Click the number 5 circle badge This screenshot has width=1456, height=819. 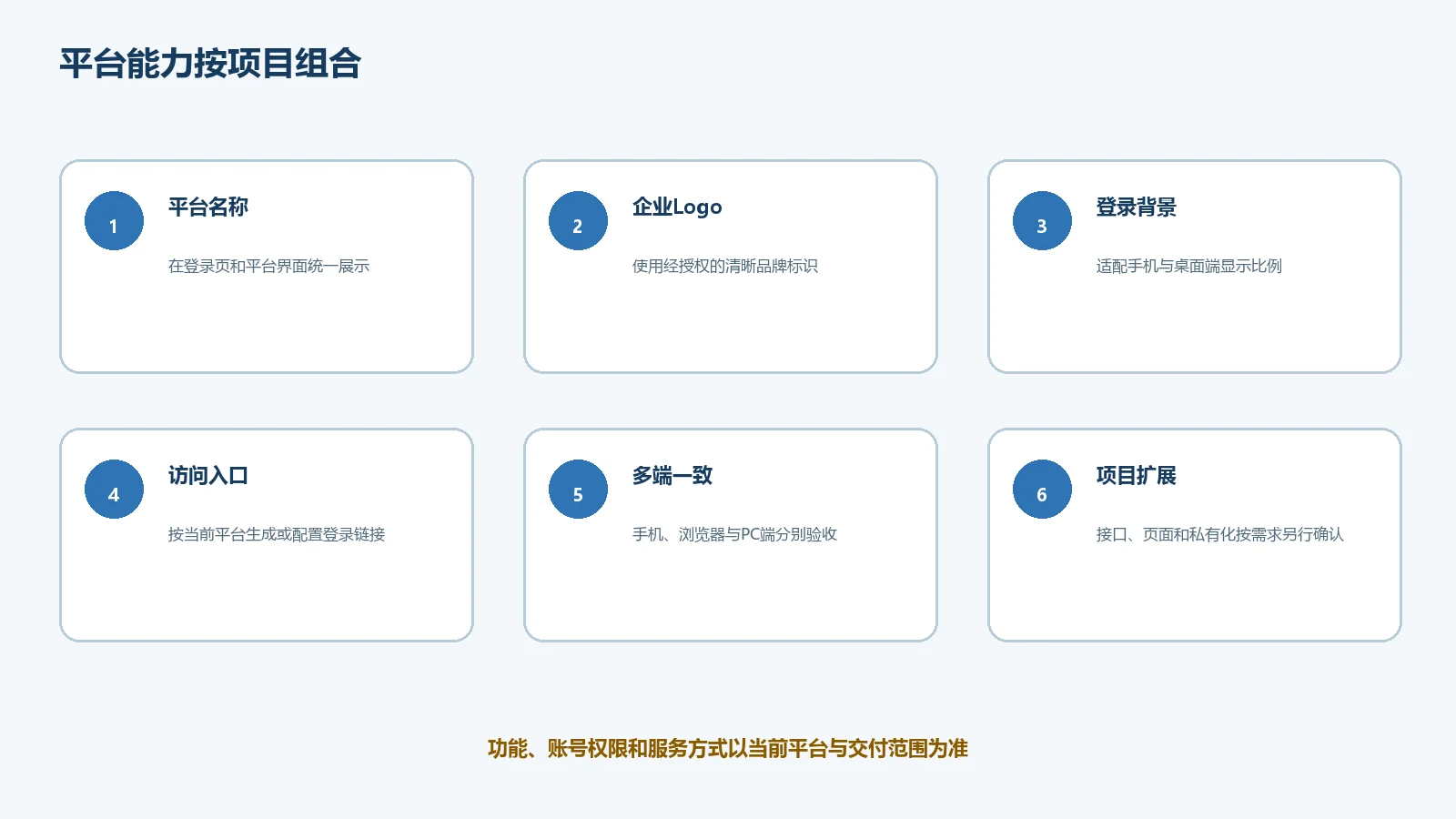pos(578,489)
